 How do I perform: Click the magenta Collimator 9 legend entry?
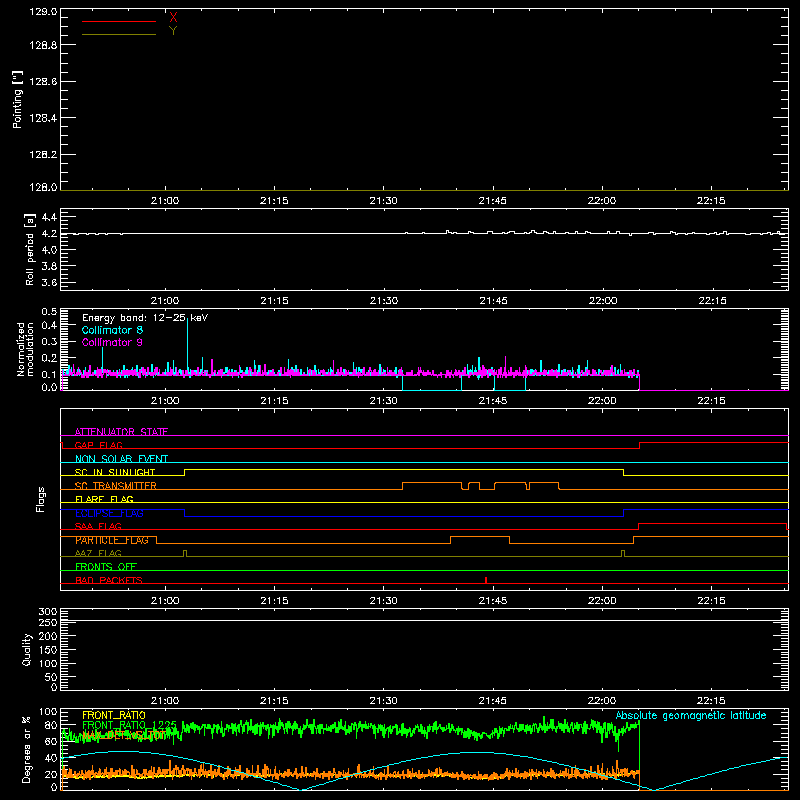coord(112,342)
